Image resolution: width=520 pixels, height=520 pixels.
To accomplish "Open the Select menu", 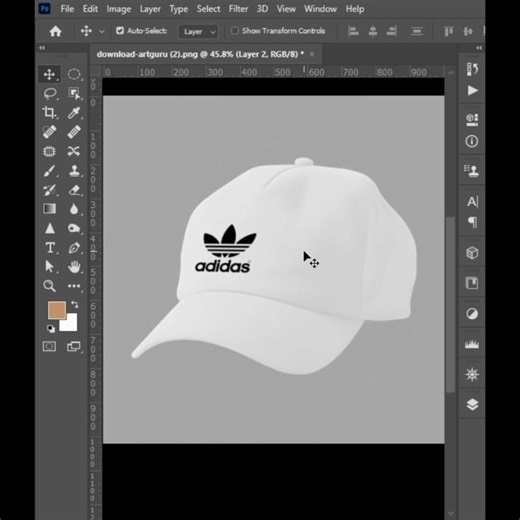I will 208,9.
